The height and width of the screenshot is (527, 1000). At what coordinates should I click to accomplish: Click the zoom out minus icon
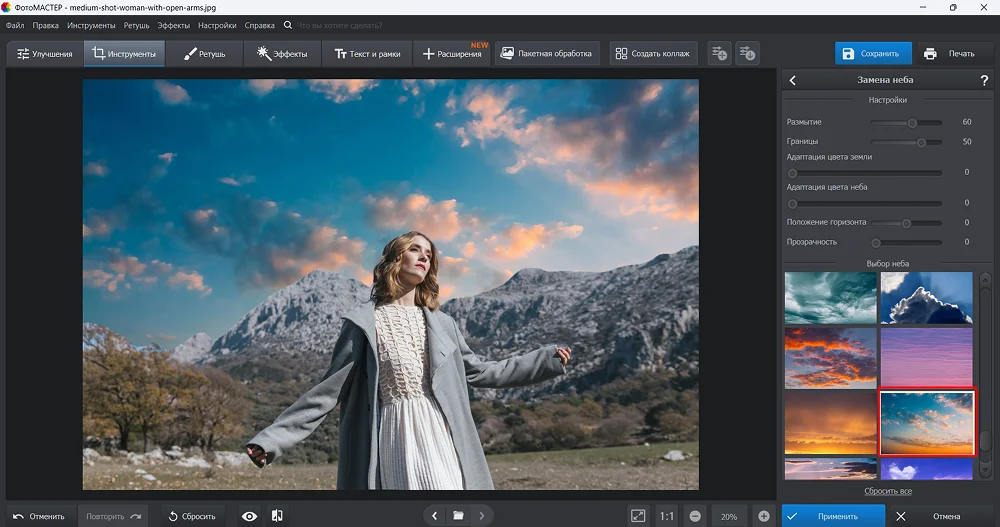(695, 516)
